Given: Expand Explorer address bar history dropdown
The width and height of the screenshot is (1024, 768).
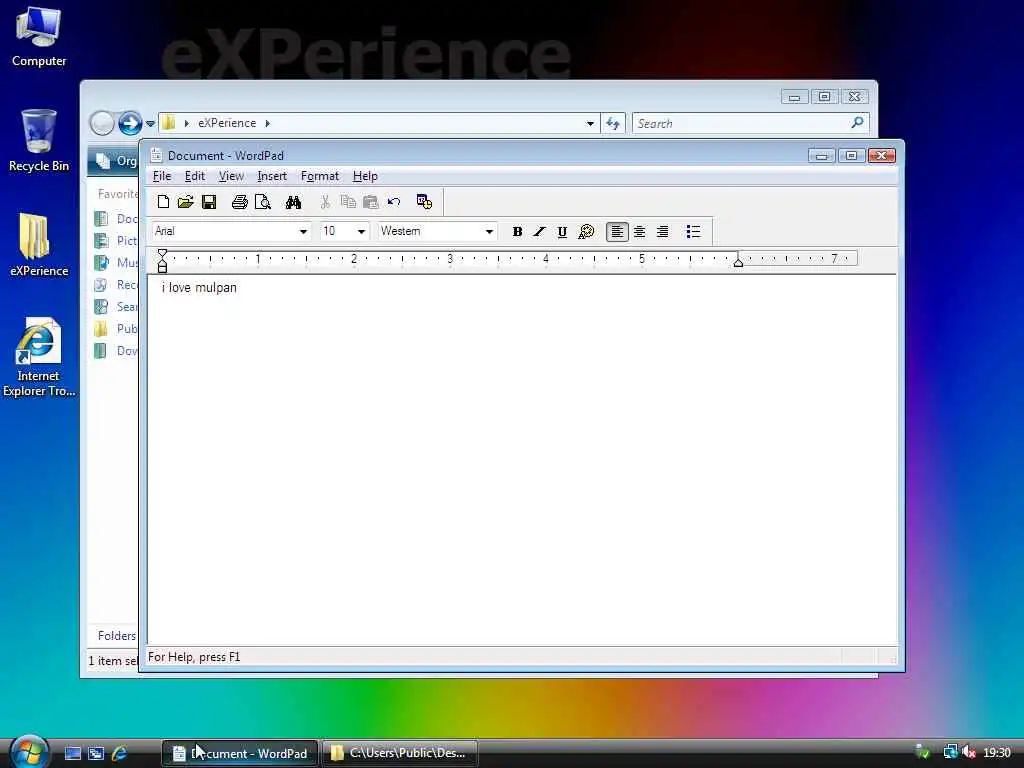Looking at the screenshot, I should [590, 123].
